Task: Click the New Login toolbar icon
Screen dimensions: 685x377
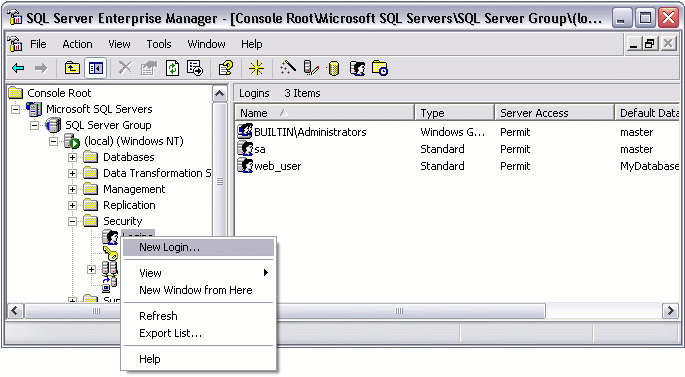Action: (357, 68)
